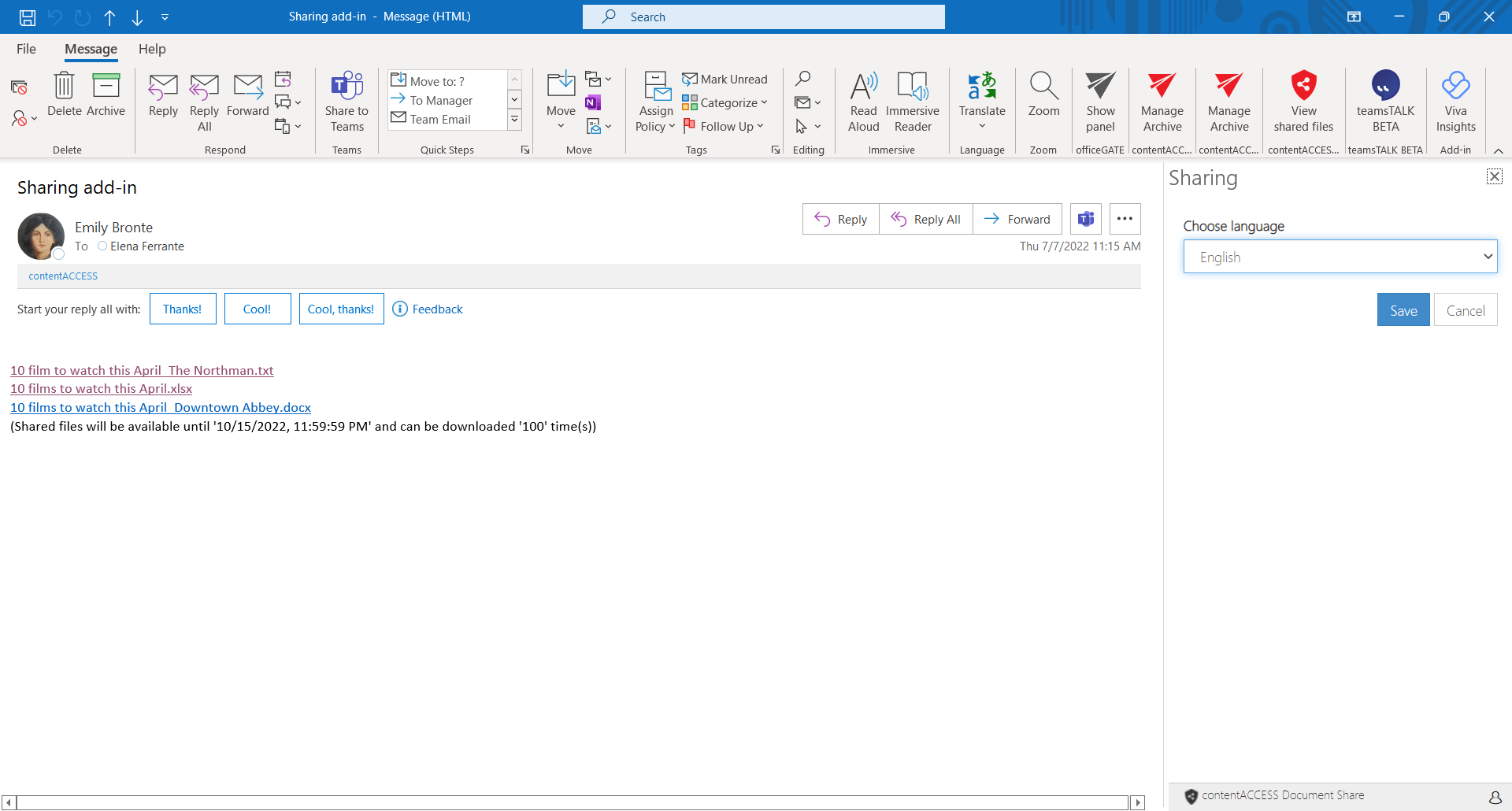Screen dimensions: 1512x811
Task: Open the Choose language dropdown
Action: (x=1340, y=257)
